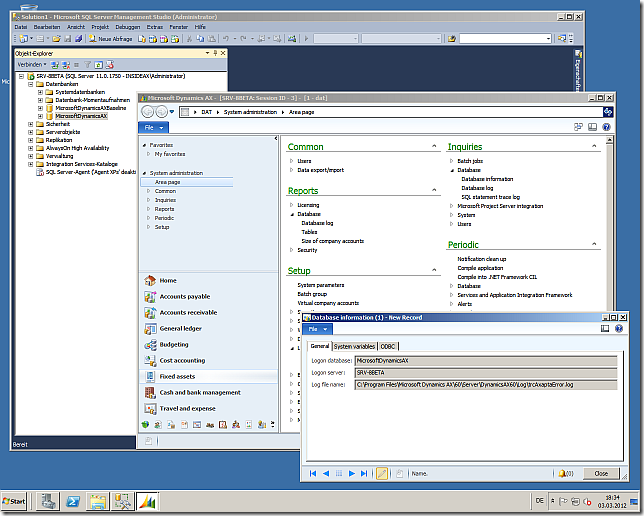This screenshot has width=644, height=516.
Task: Collapse the Datenbanken tree node
Action: coord(30,84)
